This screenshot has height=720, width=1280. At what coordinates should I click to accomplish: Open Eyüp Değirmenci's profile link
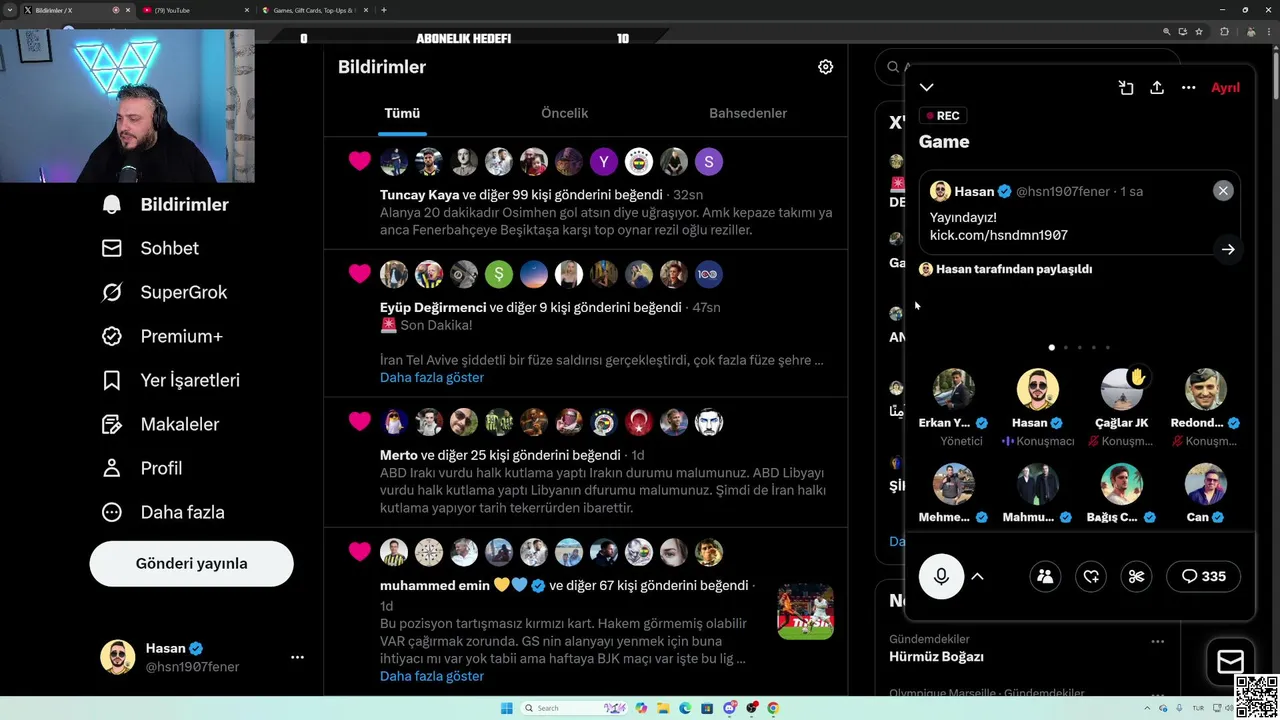433,307
